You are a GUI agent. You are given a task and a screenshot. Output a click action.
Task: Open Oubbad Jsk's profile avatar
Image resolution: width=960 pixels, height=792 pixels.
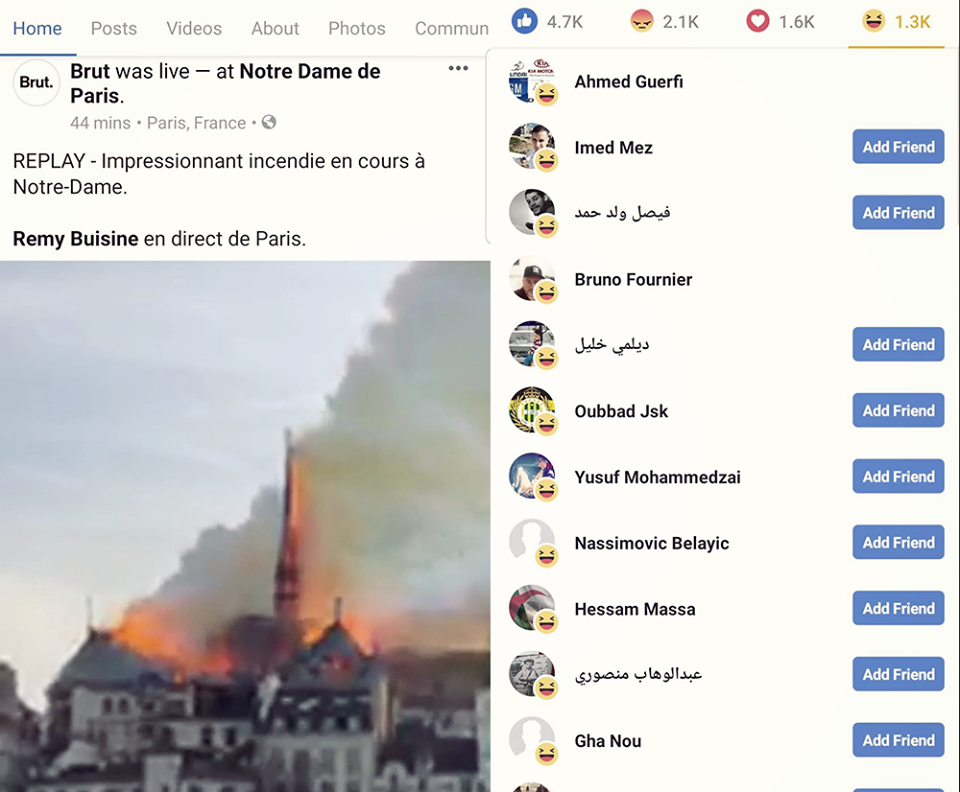click(531, 411)
